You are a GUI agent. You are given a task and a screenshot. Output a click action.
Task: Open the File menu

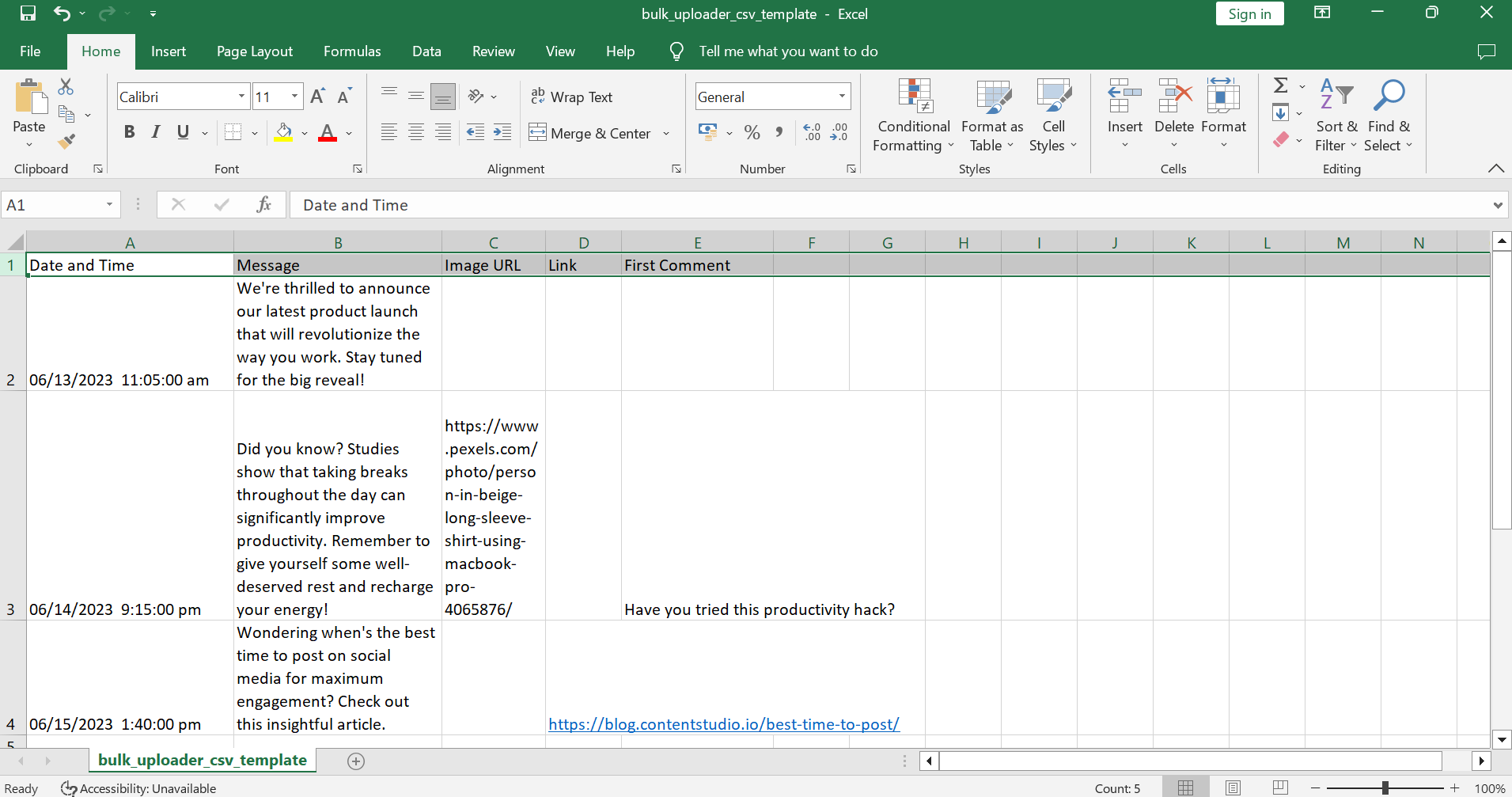pyautogui.click(x=30, y=51)
